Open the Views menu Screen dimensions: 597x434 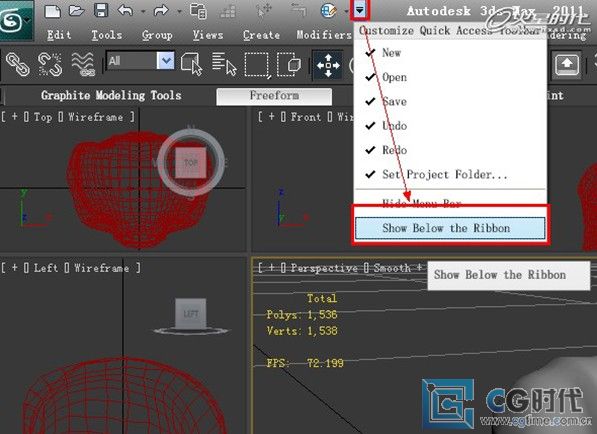coord(208,35)
